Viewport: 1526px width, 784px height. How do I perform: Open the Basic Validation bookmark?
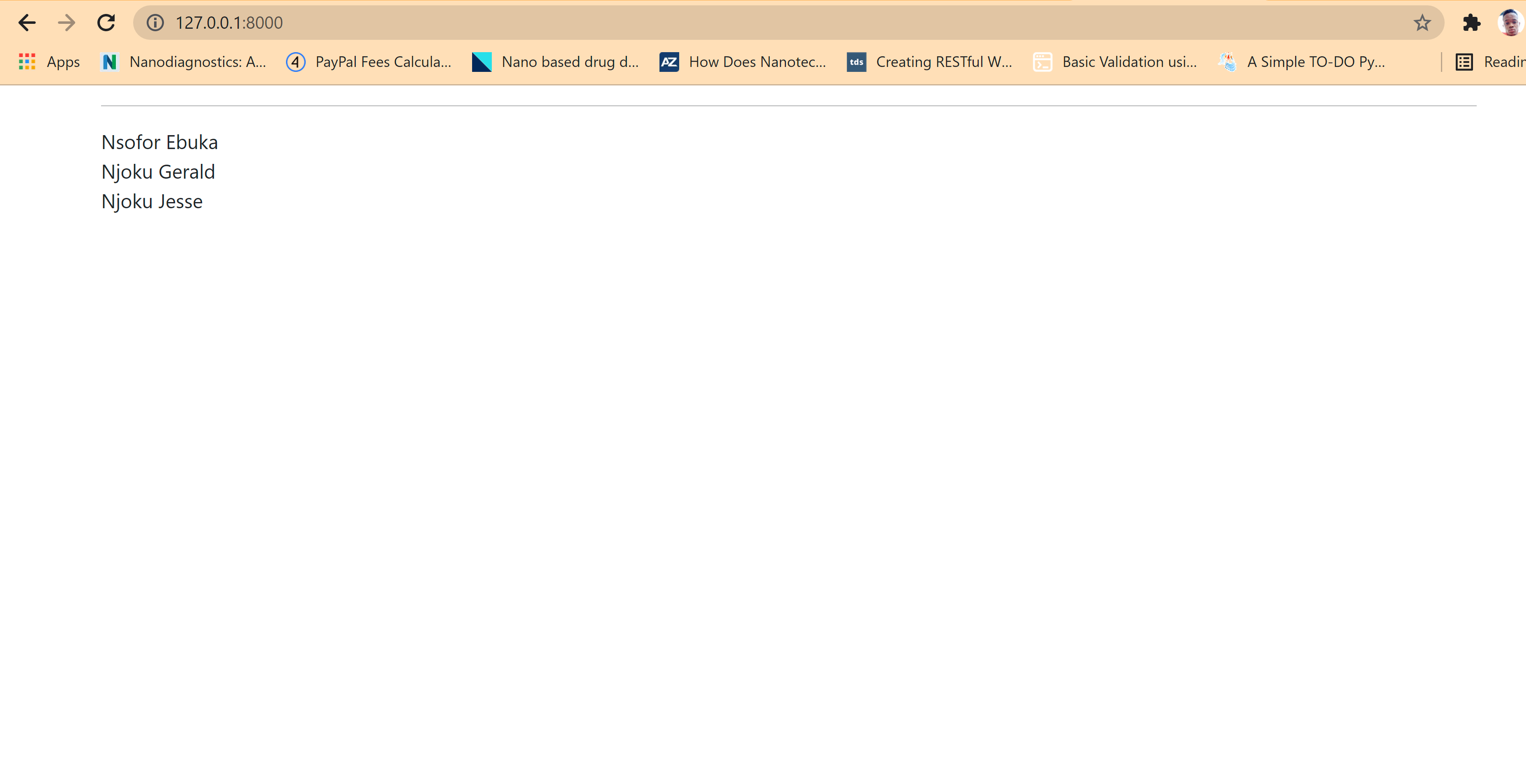click(1115, 62)
